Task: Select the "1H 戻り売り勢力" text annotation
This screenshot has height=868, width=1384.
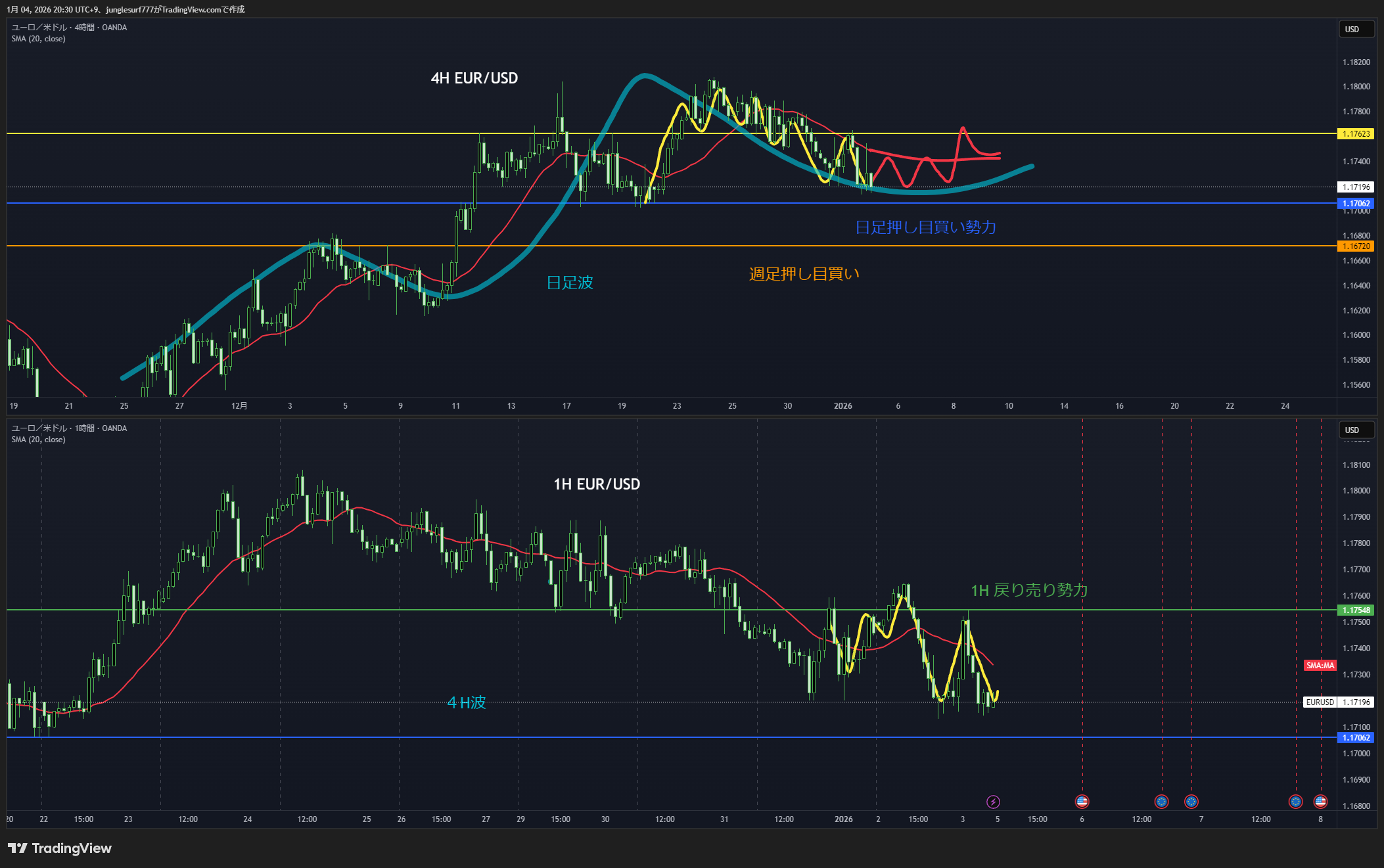Action: 1029,590
